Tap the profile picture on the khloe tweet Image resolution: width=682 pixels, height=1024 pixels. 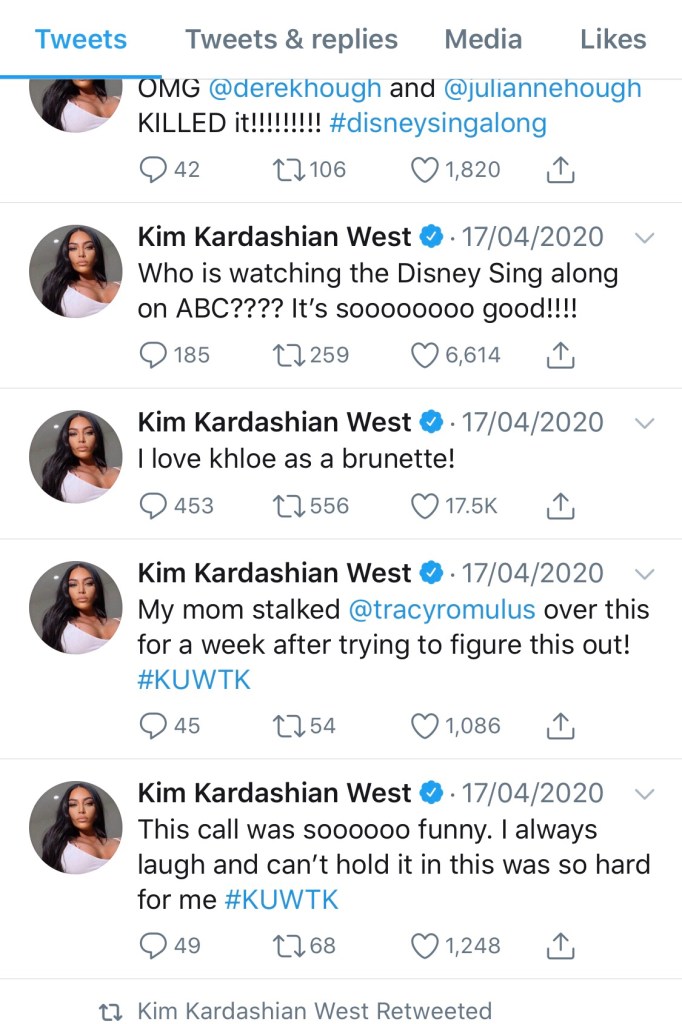[76, 456]
